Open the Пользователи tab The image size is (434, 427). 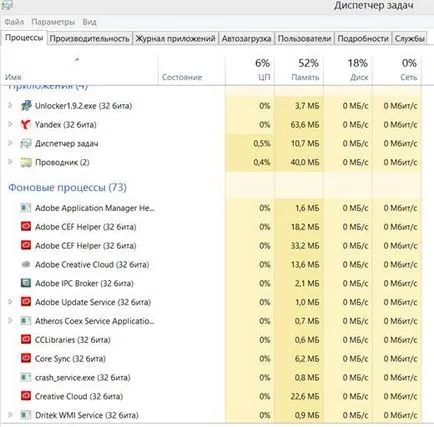coord(304,39)
